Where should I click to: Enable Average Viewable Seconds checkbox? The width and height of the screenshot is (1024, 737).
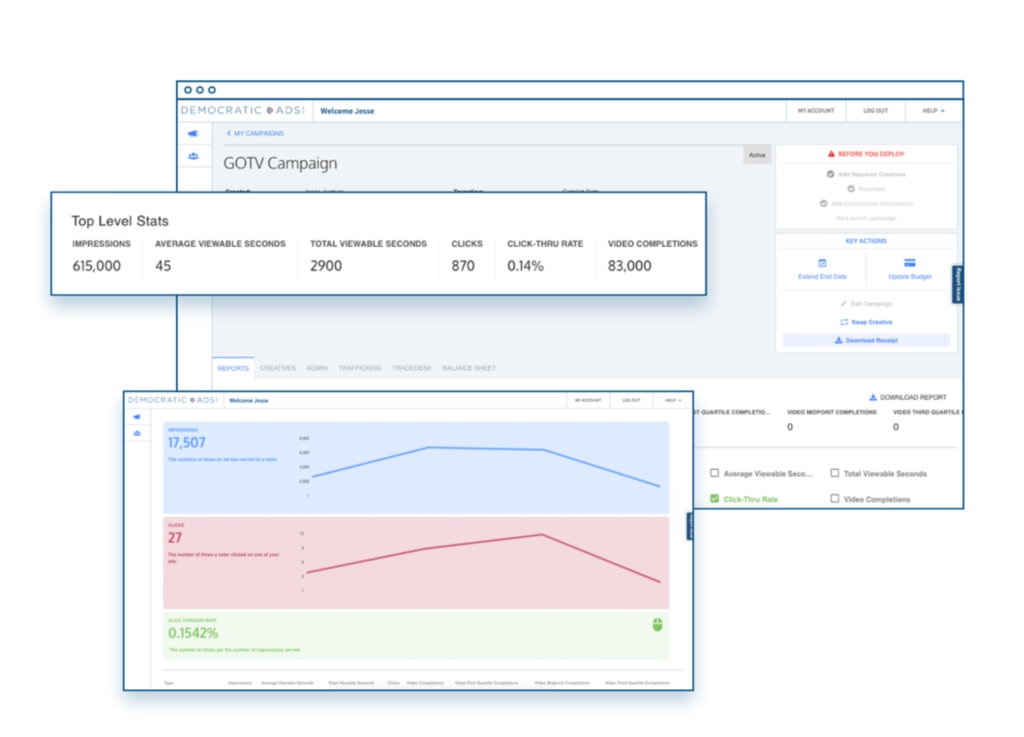(714, 473)
